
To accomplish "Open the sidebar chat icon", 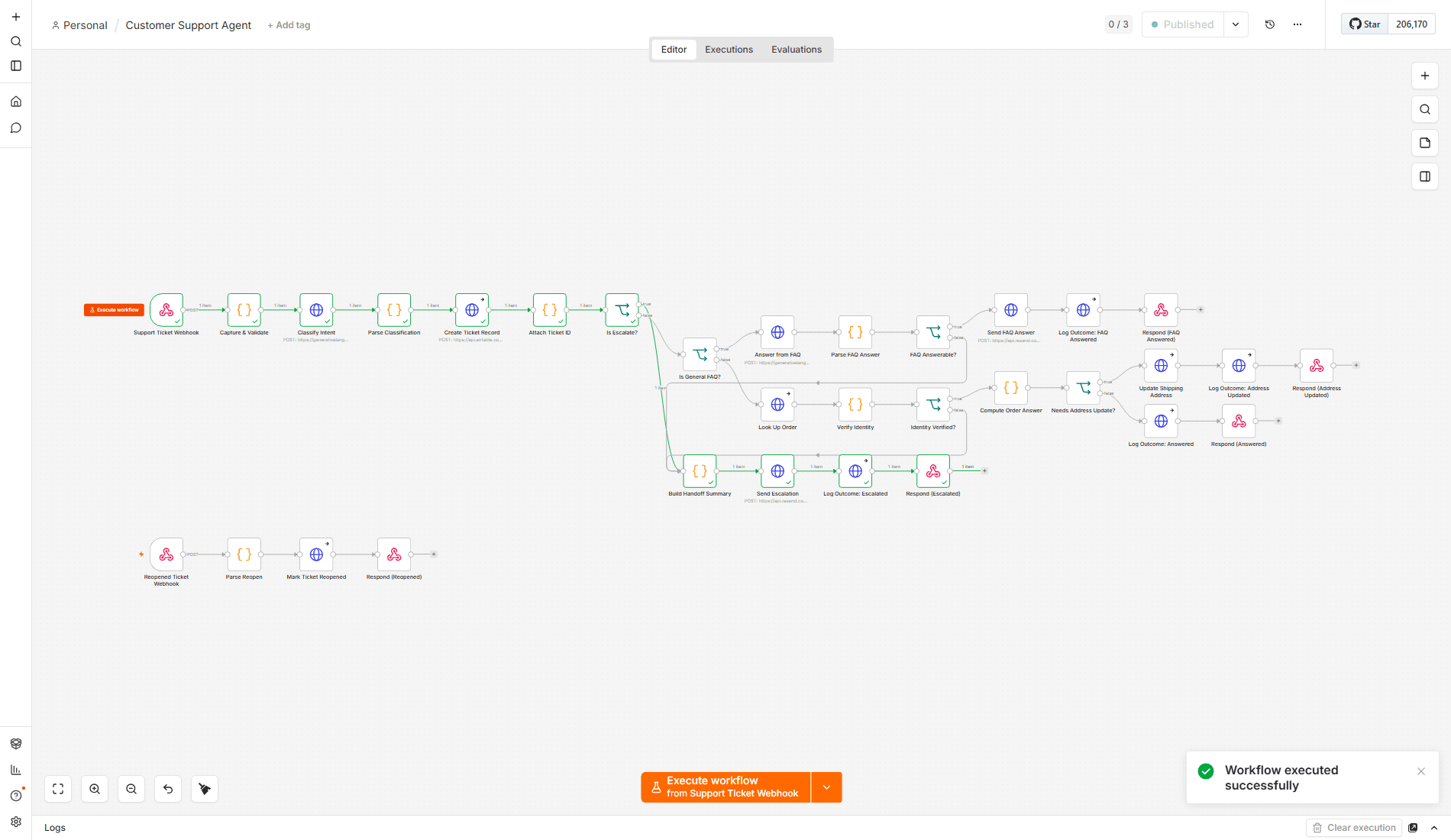I will pos(16,128).
